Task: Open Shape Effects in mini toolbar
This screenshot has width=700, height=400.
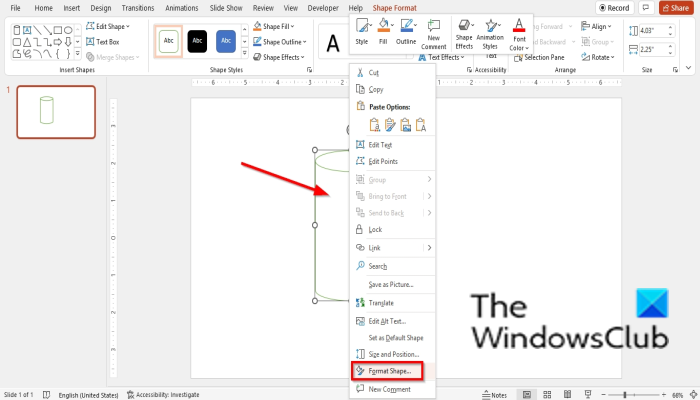Action: (464, 34)
